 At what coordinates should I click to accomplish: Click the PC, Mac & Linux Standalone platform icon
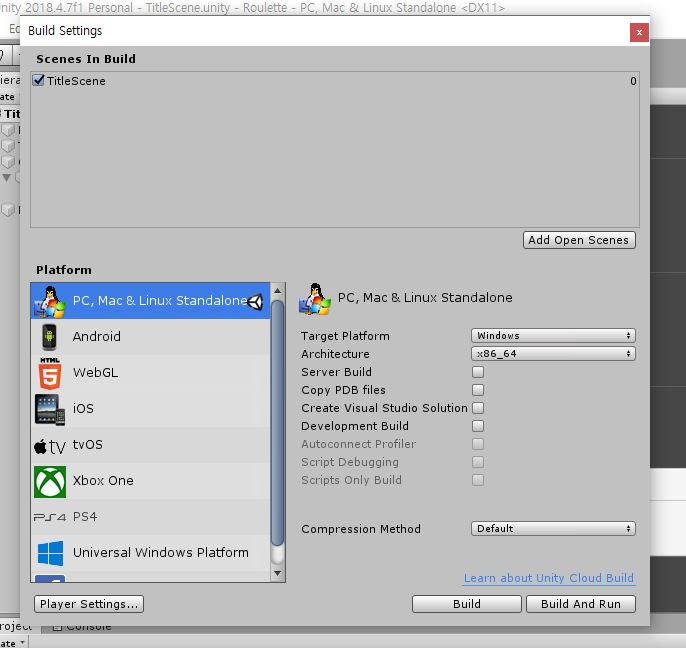point(49,301)
